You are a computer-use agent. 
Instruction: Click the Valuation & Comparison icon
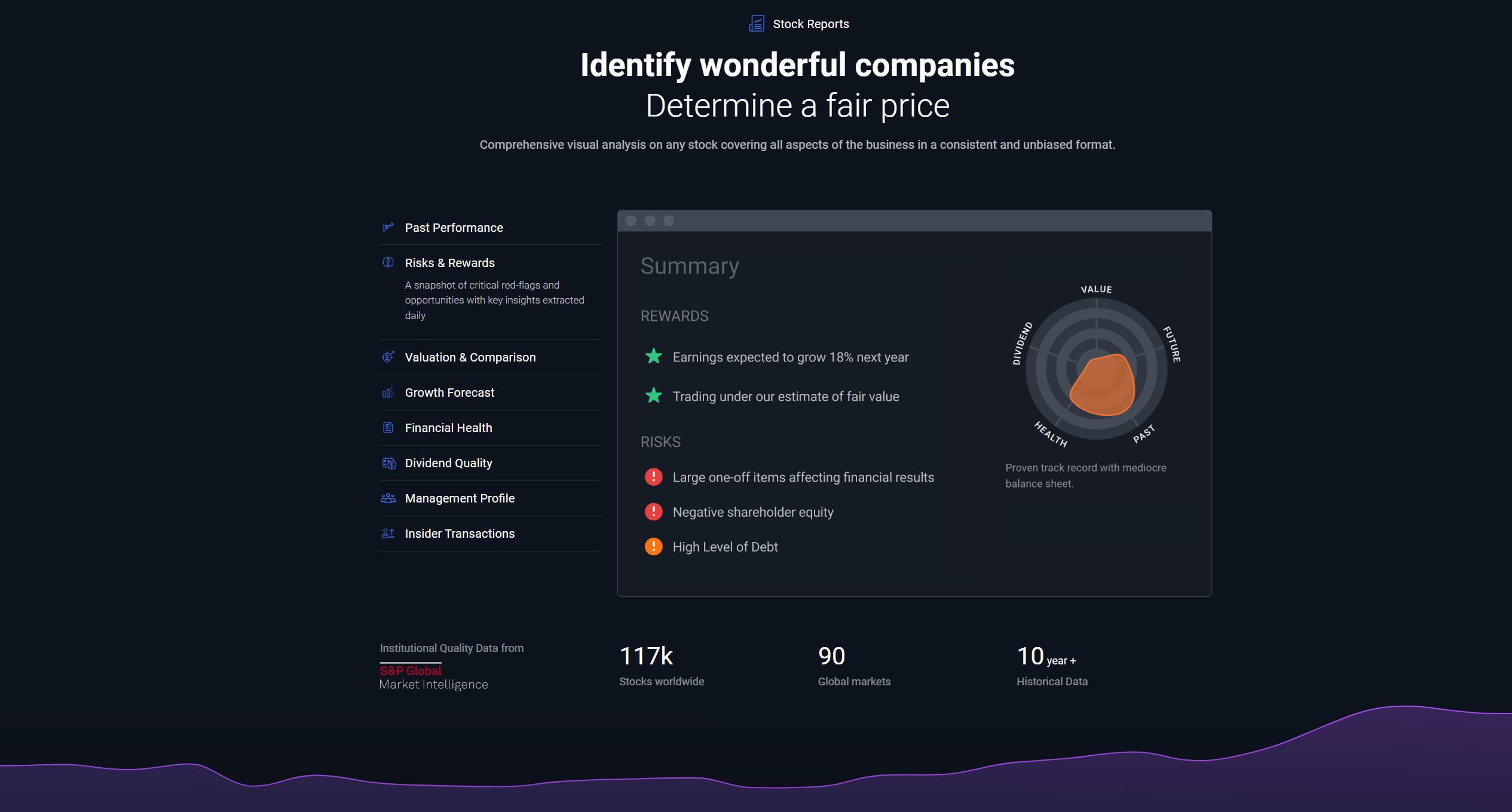[388, 357]
